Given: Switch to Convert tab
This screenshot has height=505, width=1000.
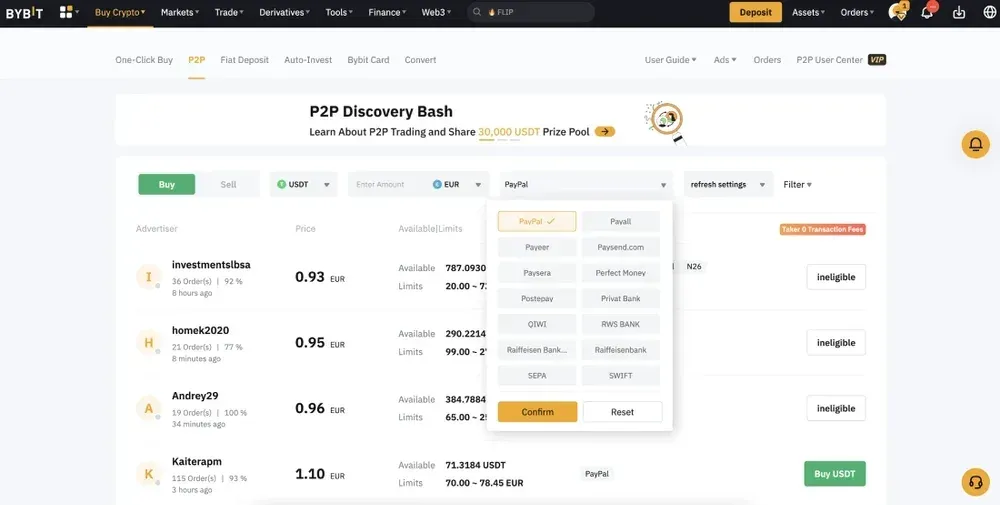Looking at the screenshot, I should pos(420,60).
